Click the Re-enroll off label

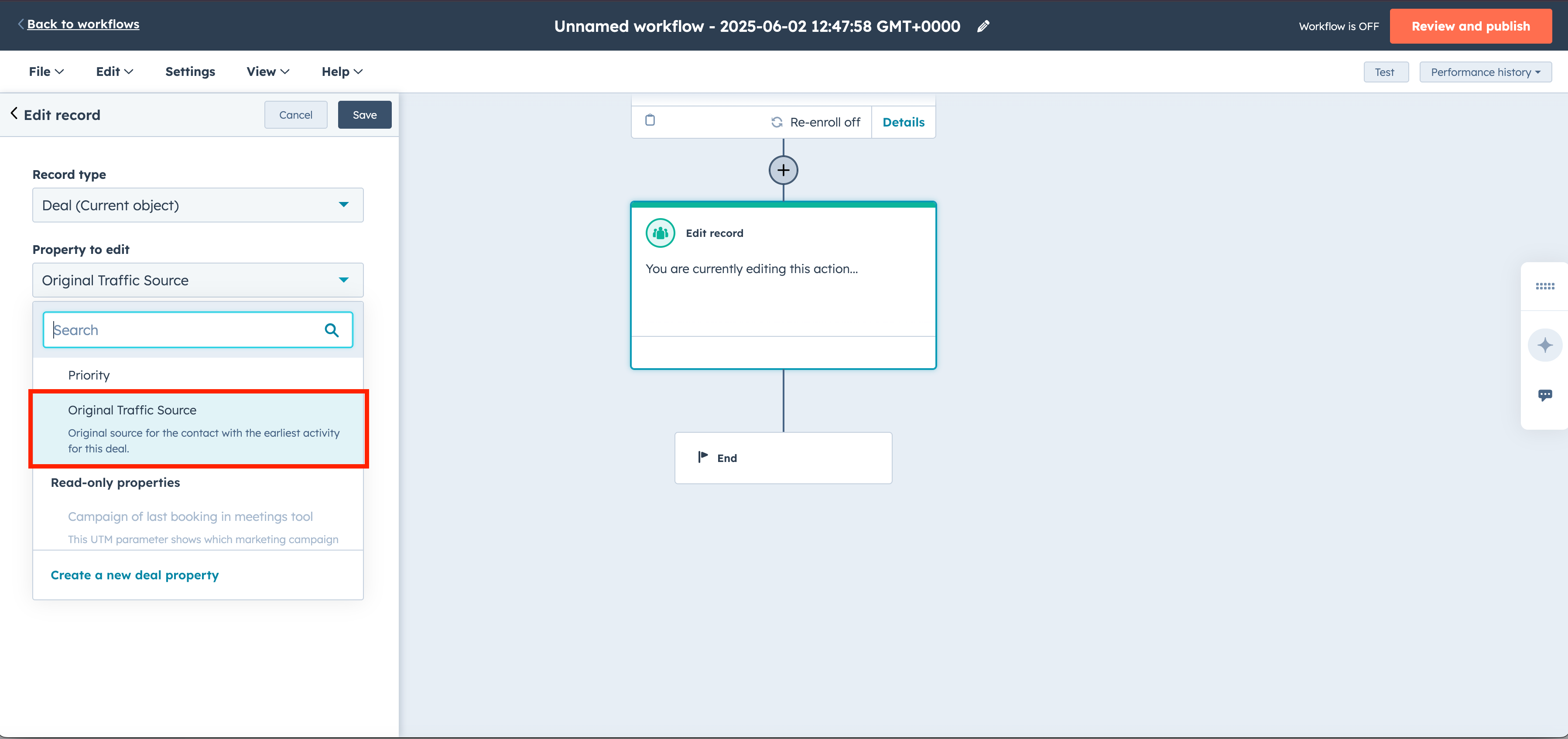click(825, 122)
